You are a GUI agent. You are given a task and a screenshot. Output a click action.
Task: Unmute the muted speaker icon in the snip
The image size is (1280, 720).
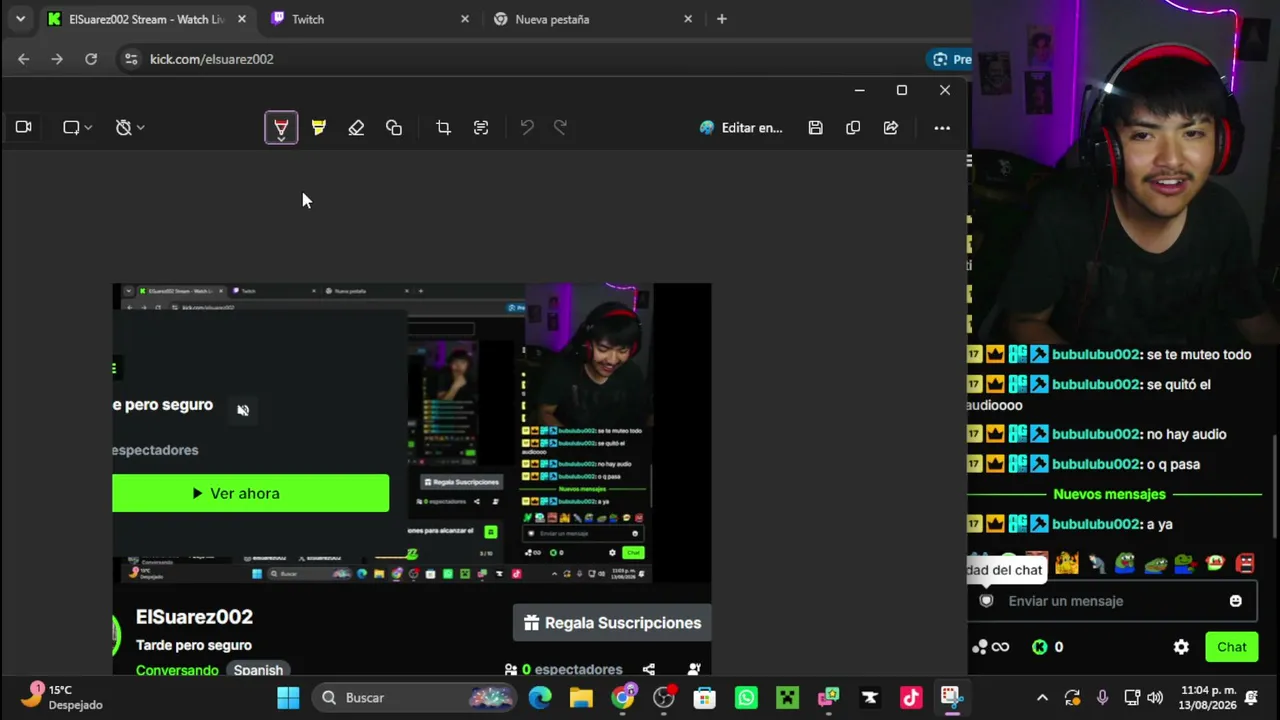pyautogui.click(x=243, y=410)
